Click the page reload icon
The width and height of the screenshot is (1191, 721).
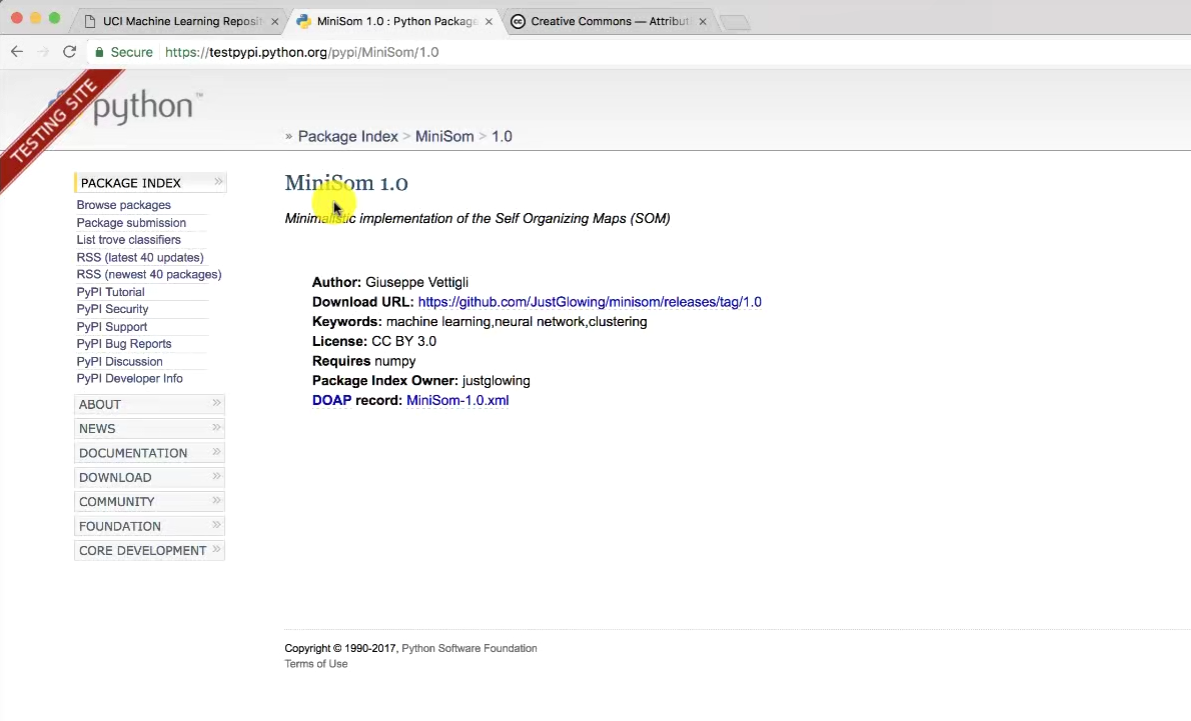pyautogui.click(x=69, y=52)
